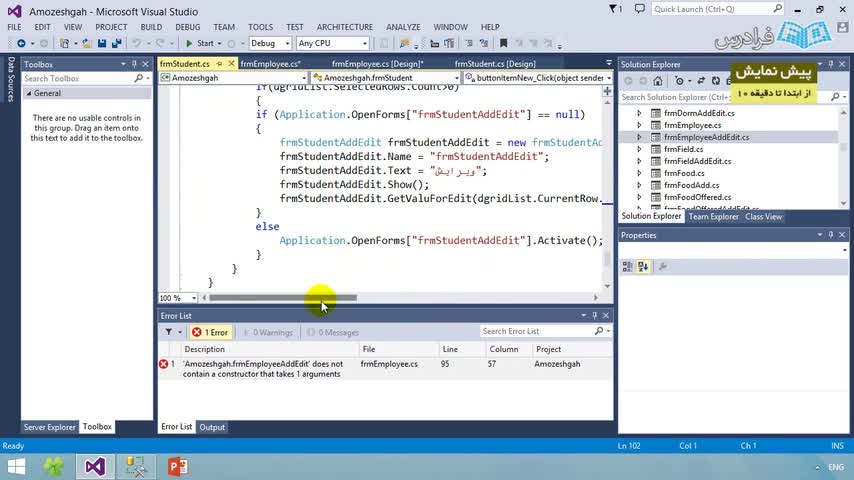Viewport: 854px width, 480px height.
Task: Click Solution Explorer Home icon
Action: coord(658,81)
